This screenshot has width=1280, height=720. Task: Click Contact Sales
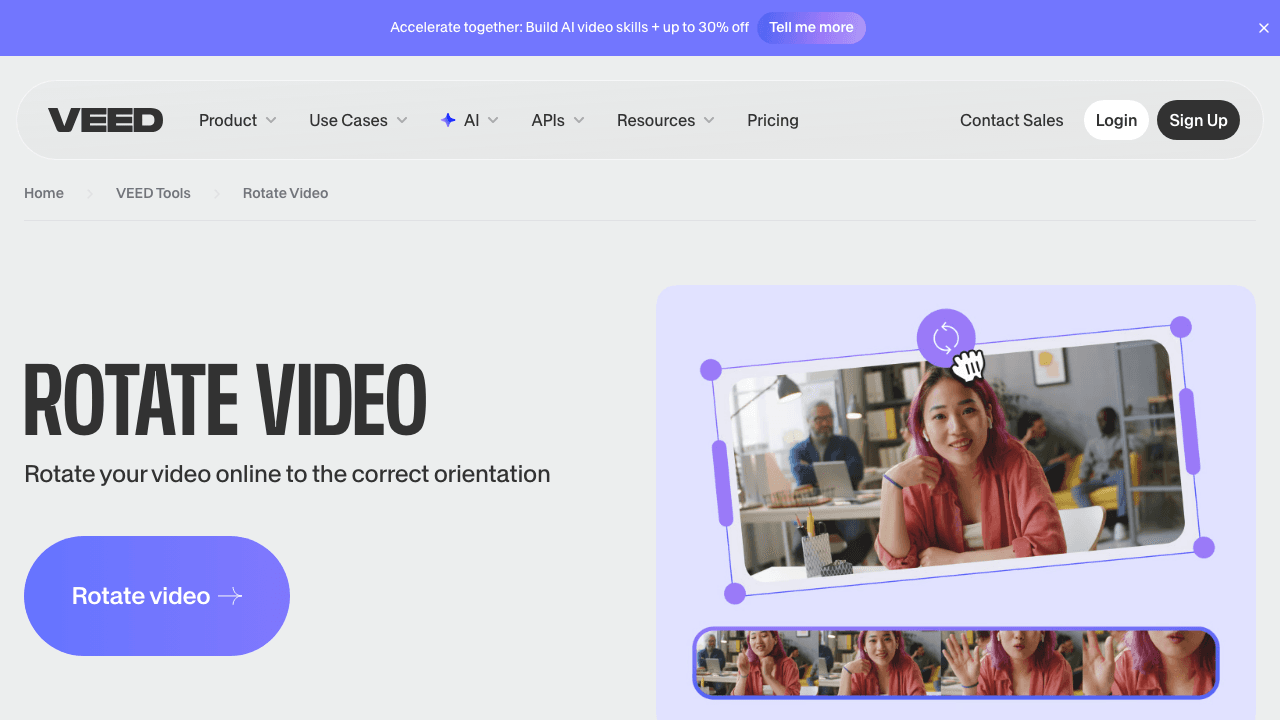[1011, 120]
